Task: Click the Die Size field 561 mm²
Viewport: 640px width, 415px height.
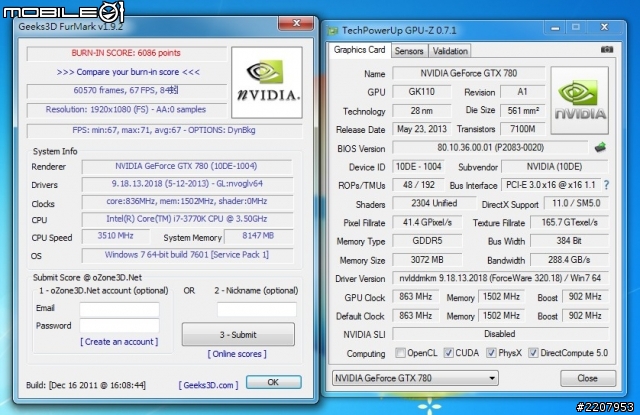Action: pos(522,111)
